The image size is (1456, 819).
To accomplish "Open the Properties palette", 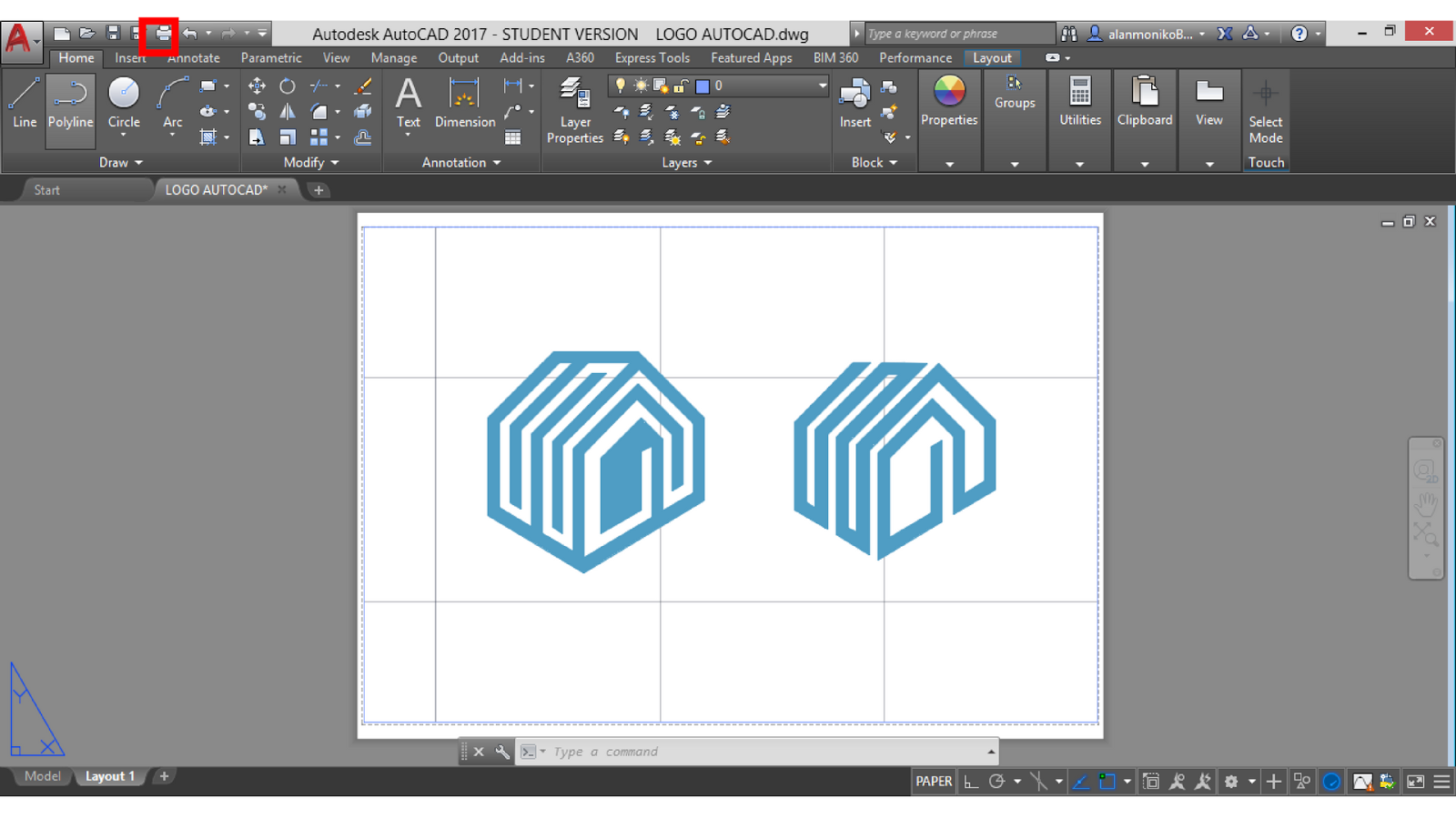I will [x=949, y=100].
